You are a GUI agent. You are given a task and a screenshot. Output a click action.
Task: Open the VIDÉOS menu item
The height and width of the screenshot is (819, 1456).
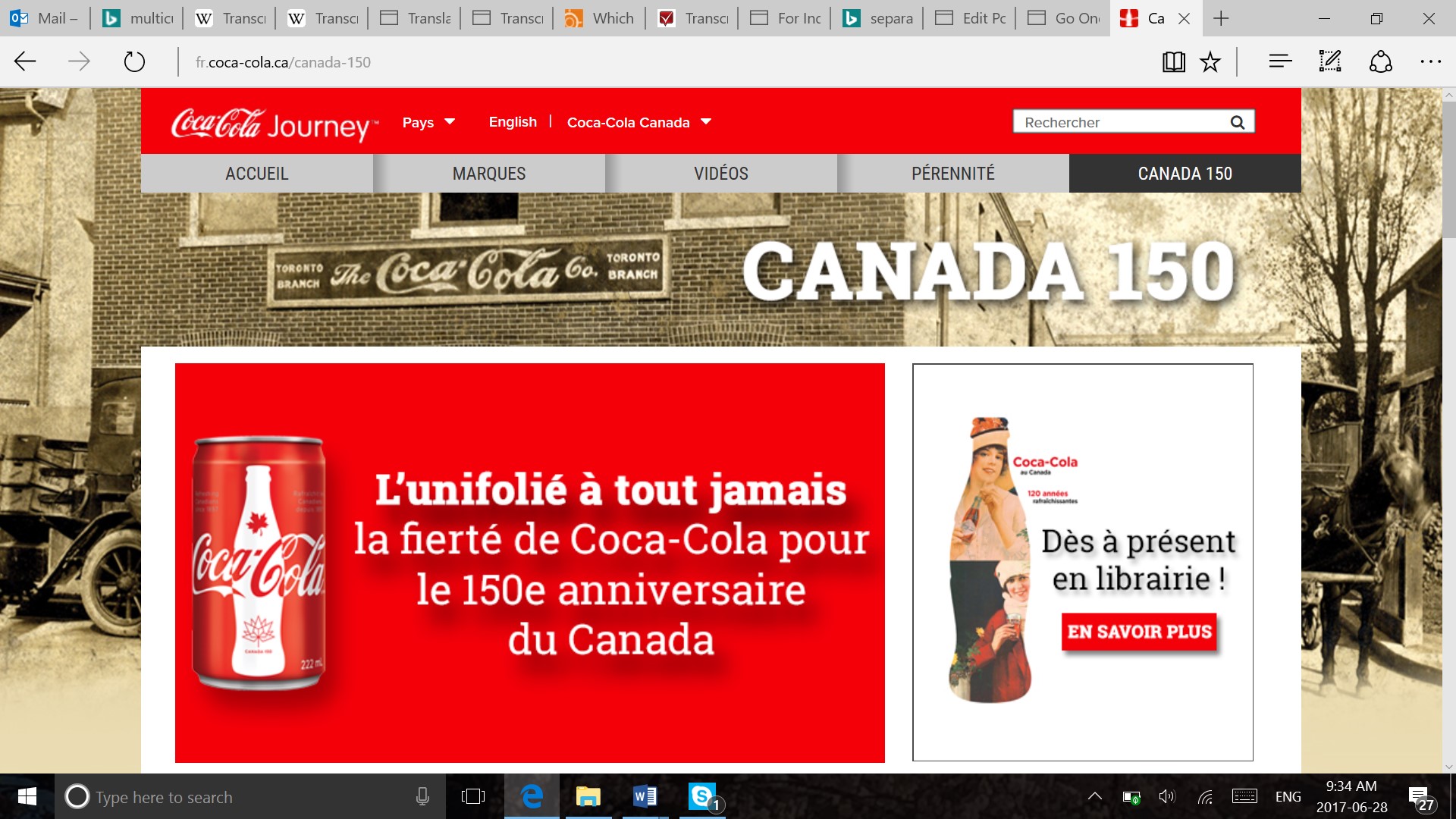coord(721,174)
